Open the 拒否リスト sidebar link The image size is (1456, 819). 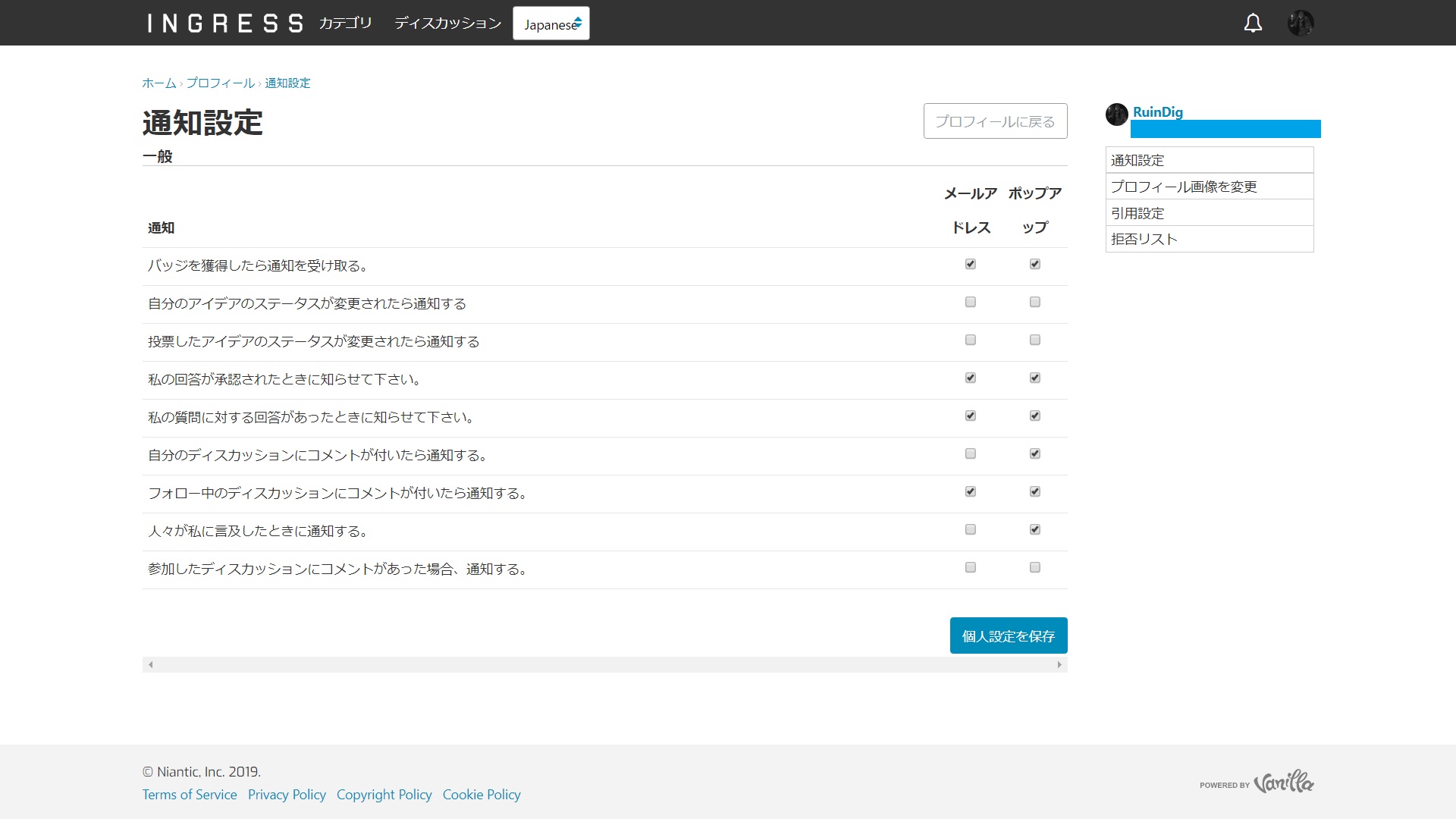point(1144,238)
